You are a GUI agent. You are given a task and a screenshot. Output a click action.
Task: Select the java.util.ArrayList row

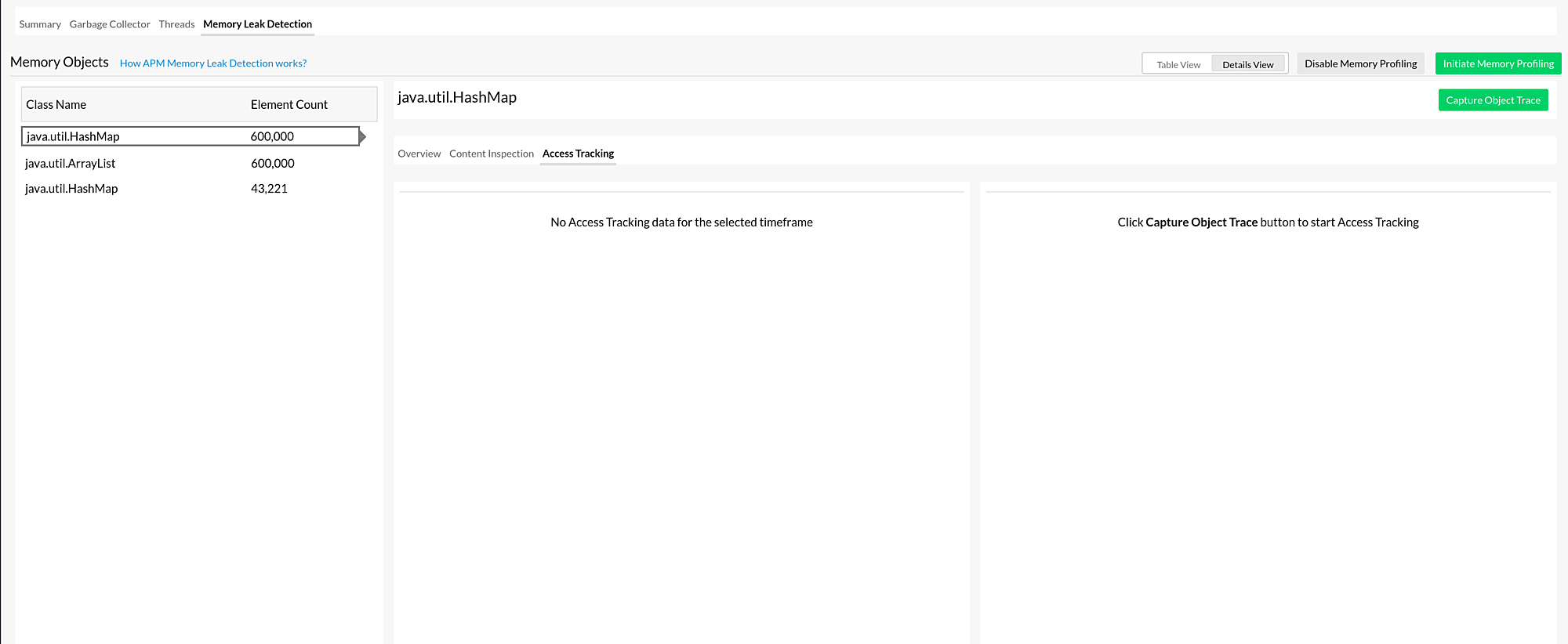tap(71, 164)
